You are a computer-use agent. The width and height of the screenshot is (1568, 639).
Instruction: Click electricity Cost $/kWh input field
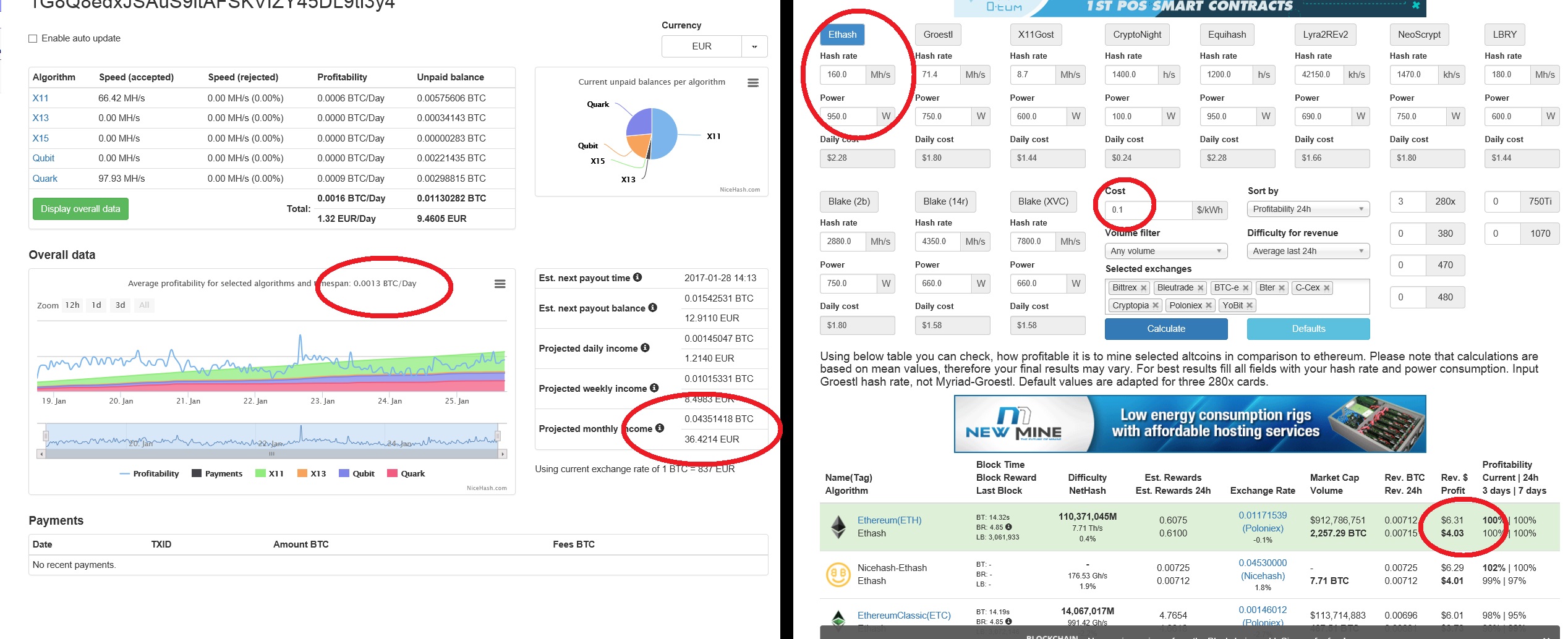coord(1148,210)
